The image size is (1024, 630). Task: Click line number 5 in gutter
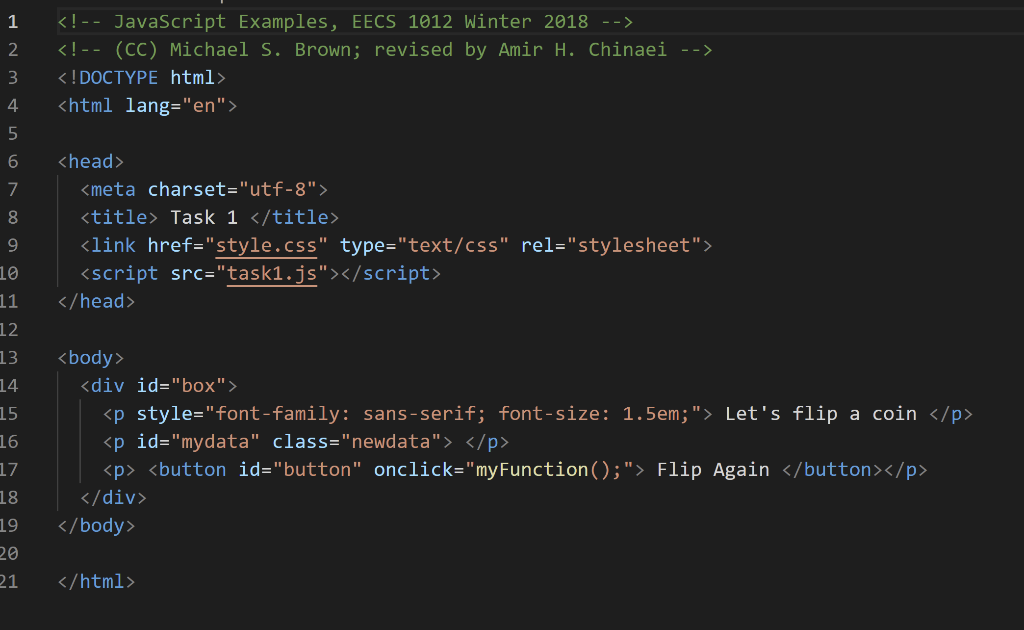click(x=13, y=134)
